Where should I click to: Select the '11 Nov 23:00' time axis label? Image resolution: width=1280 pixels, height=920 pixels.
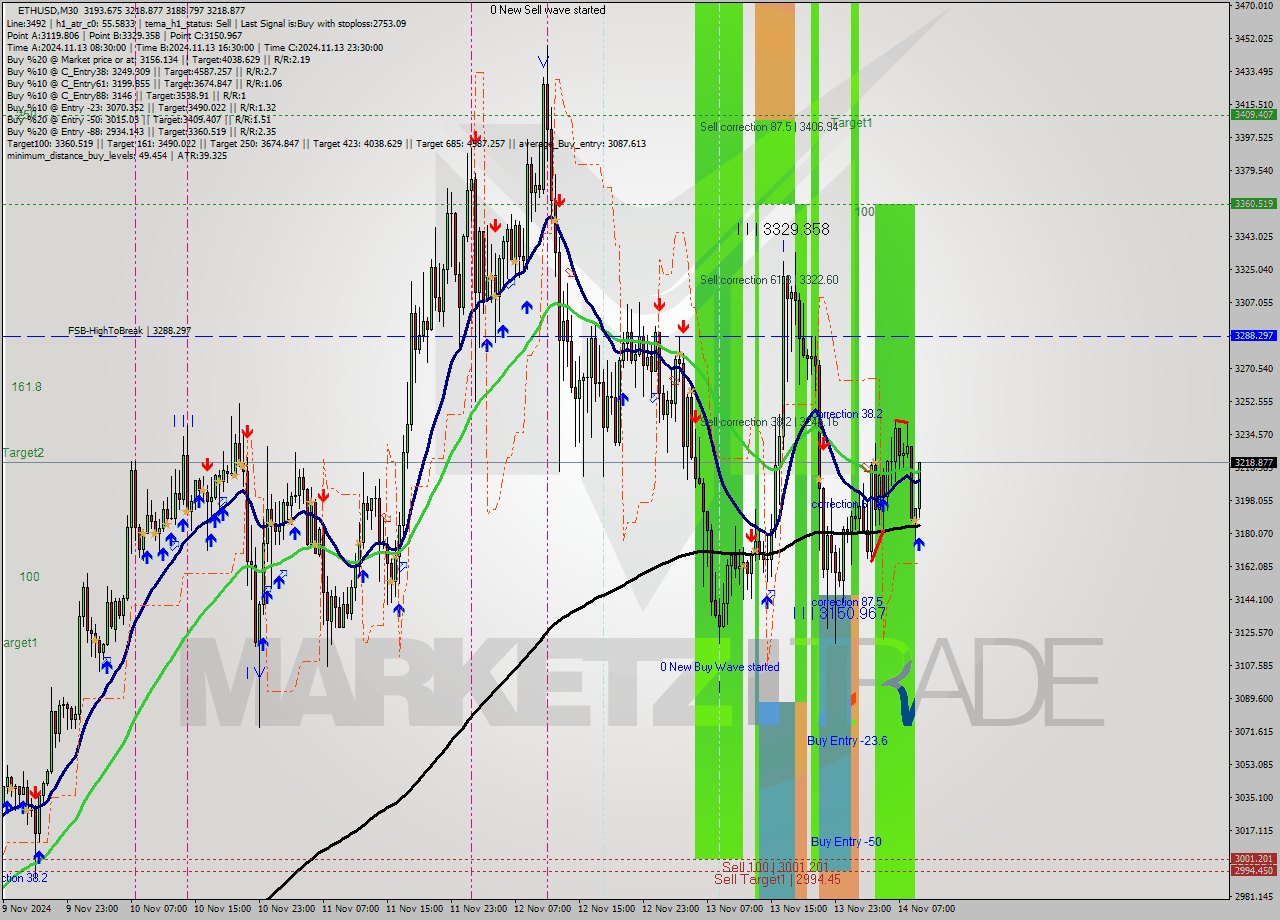(479, 909)
